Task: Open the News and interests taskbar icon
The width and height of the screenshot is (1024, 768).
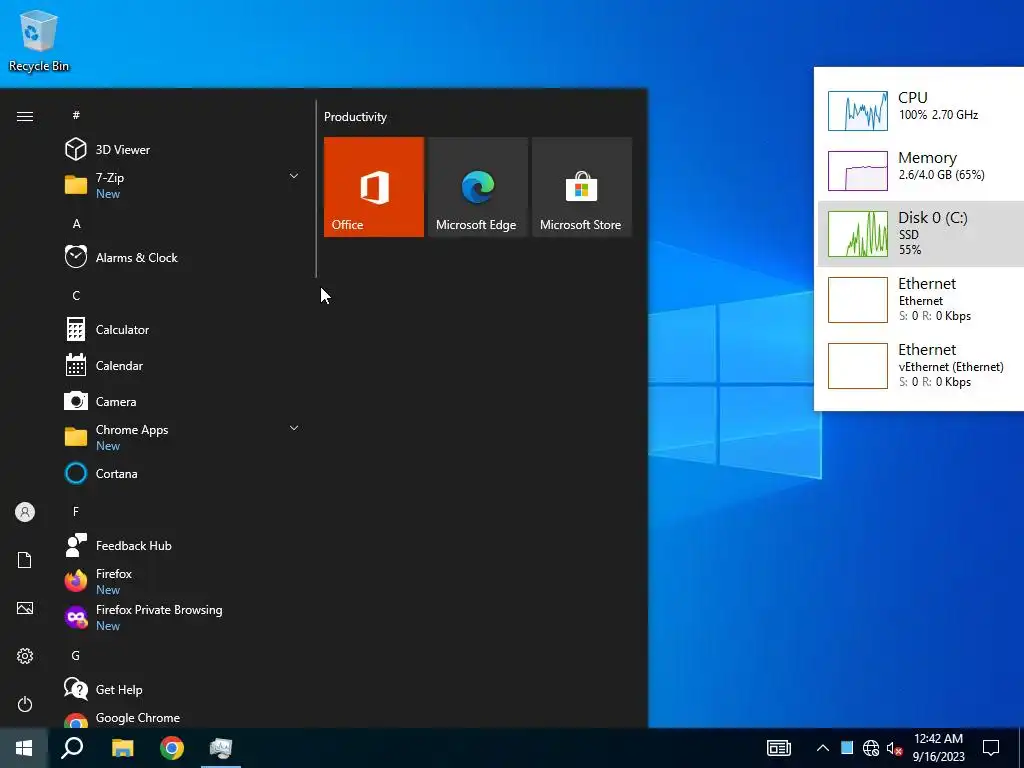Action: 778,748
